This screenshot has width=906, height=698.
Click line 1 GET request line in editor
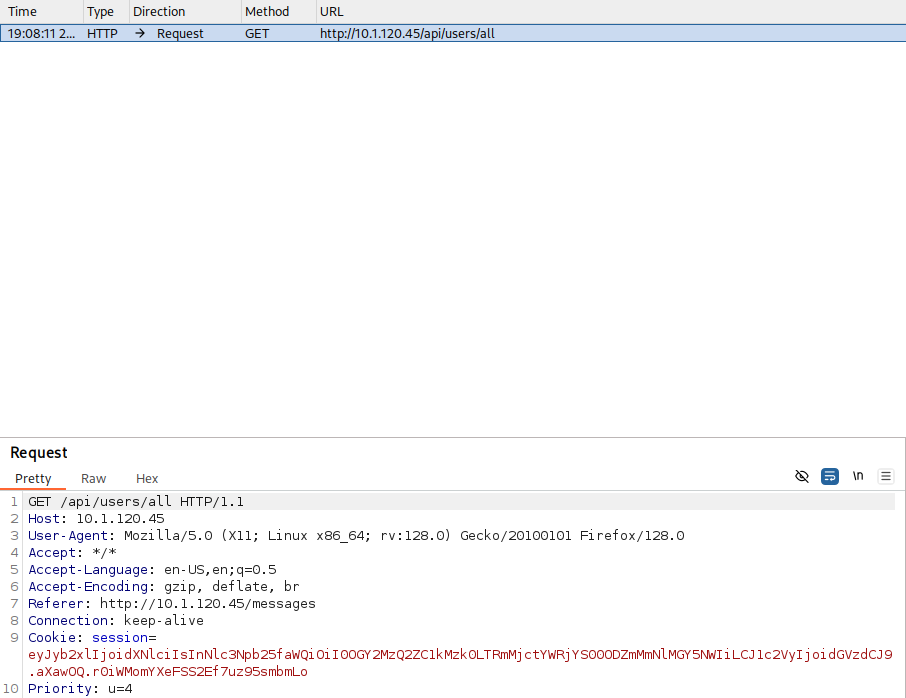(x=136, y=502)
